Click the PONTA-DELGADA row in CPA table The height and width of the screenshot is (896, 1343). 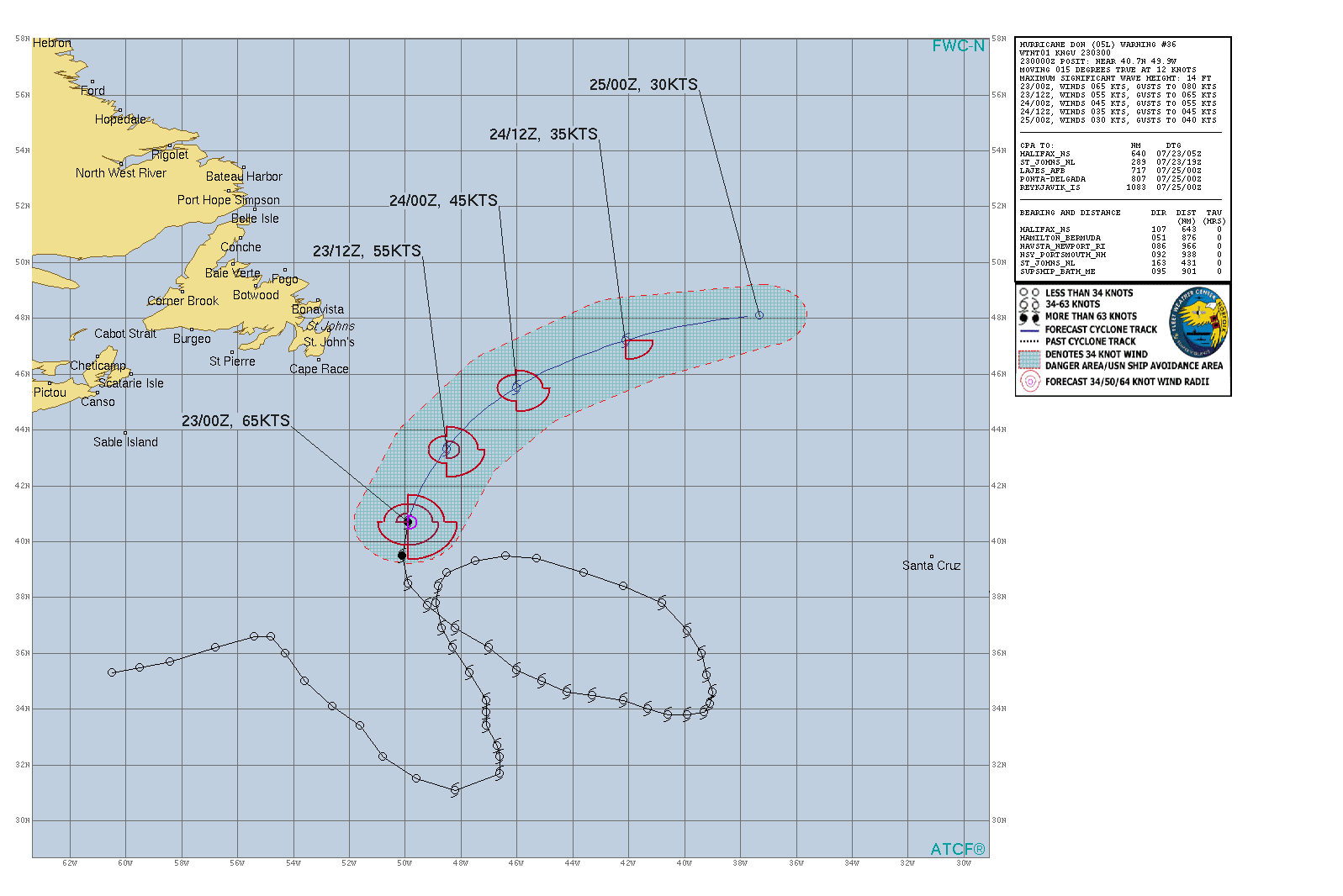[1110, 179]
